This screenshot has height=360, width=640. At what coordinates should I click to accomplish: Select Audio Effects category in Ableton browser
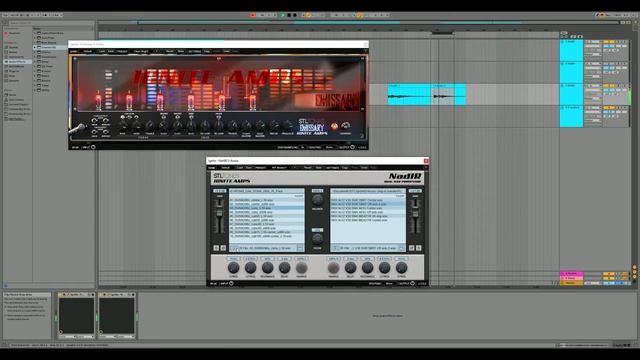[17, 62]
